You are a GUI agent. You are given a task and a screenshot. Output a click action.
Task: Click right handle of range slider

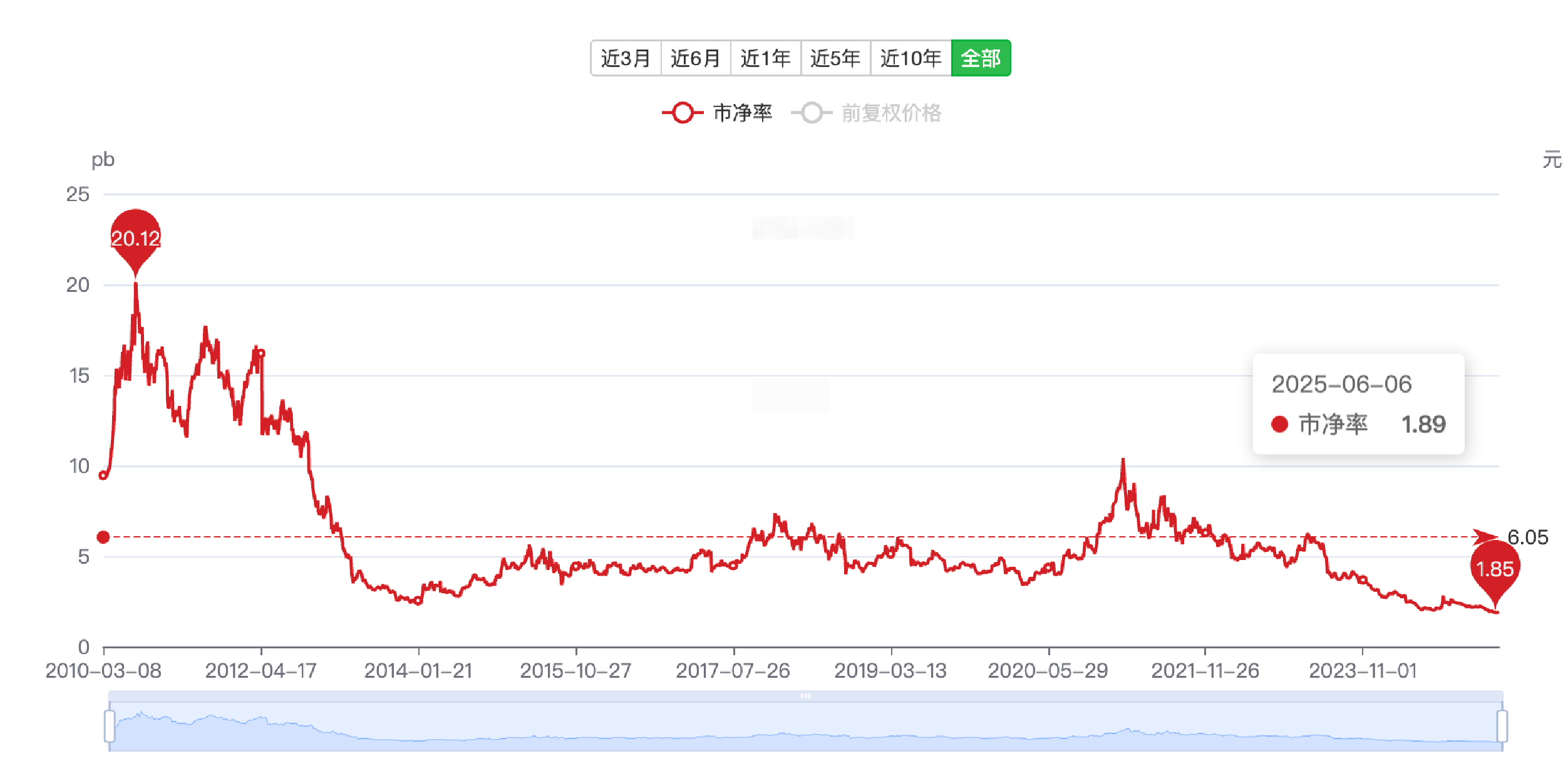1502,726
